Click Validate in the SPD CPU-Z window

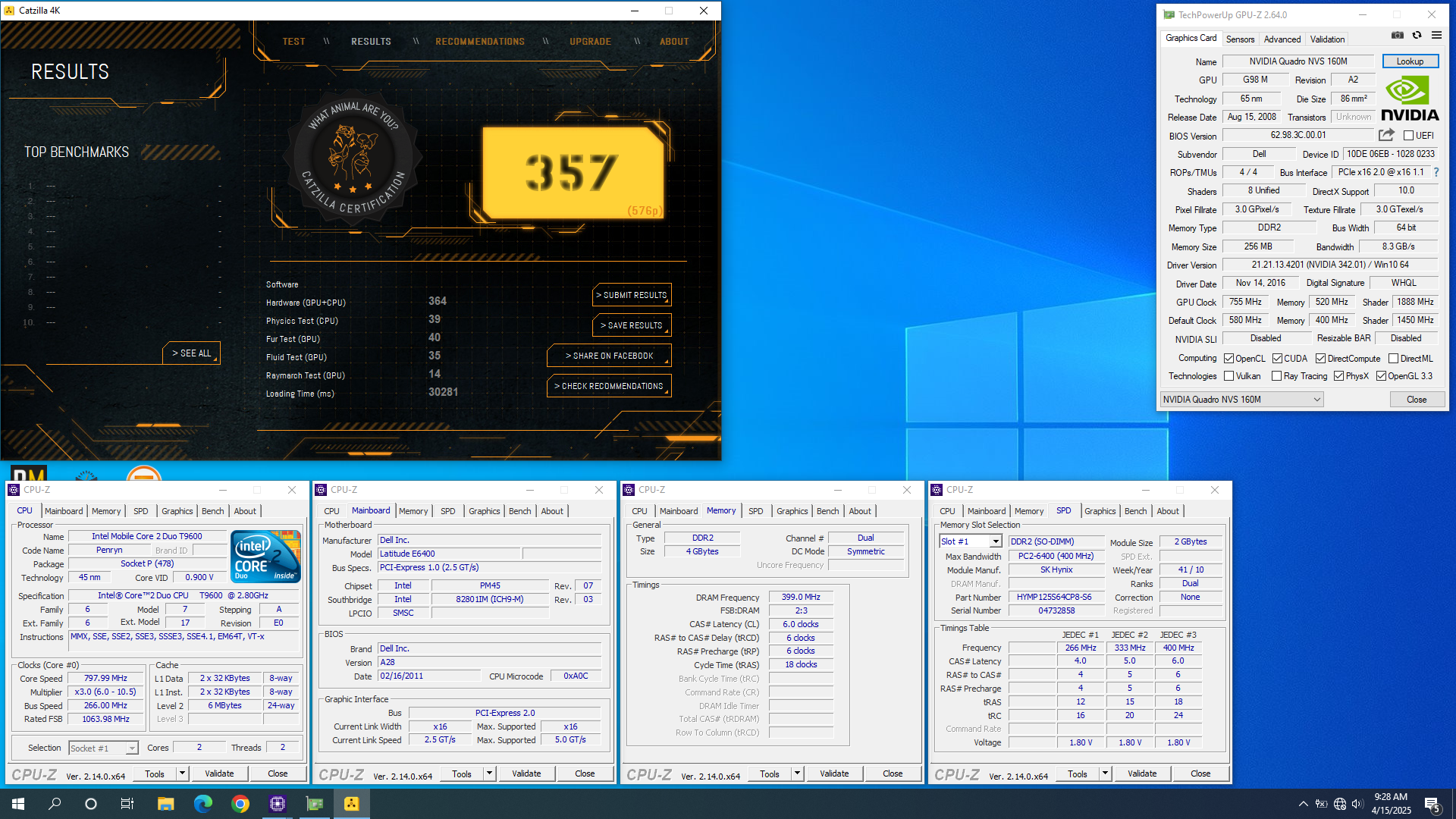[1142, 773]
